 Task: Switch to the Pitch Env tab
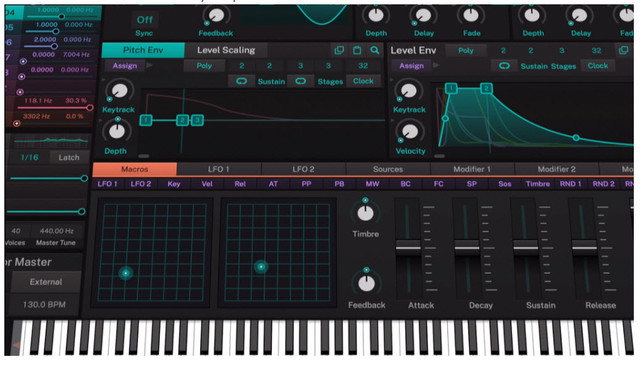click(x=143, y=50)
